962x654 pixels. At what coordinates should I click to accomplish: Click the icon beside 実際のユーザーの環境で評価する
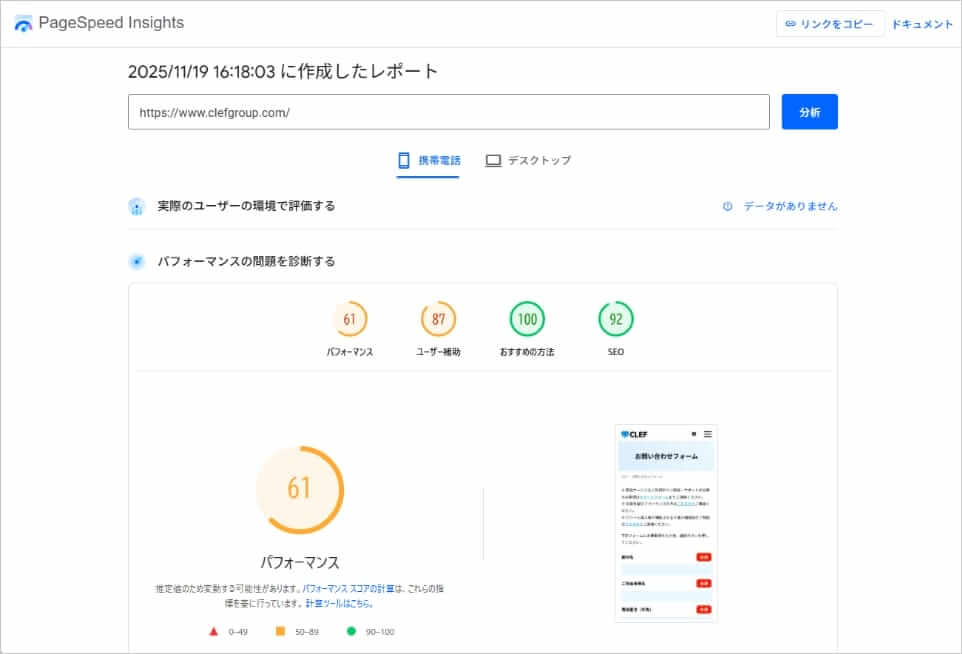coord(137,206)
